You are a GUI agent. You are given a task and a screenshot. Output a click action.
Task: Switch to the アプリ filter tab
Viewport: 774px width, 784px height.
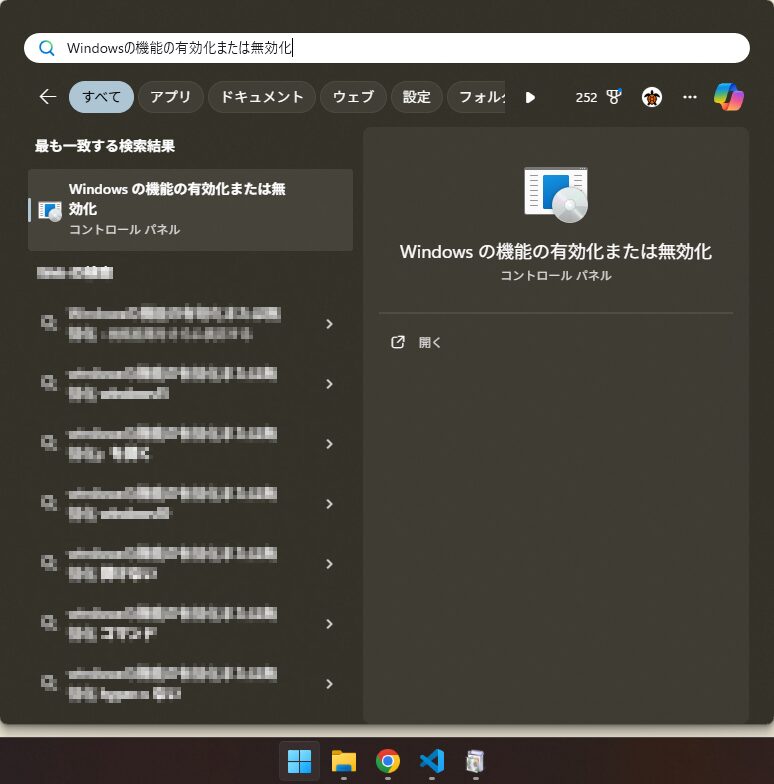170,97
